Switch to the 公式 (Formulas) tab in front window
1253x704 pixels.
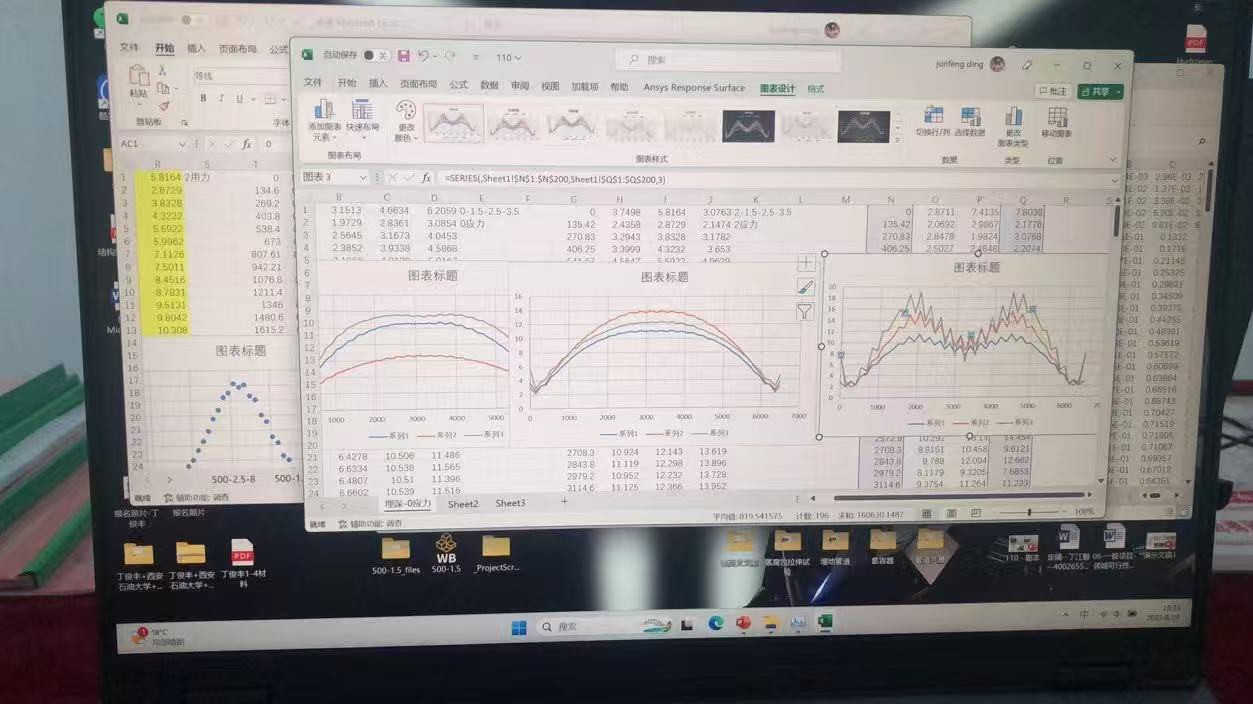click(458, 85)
